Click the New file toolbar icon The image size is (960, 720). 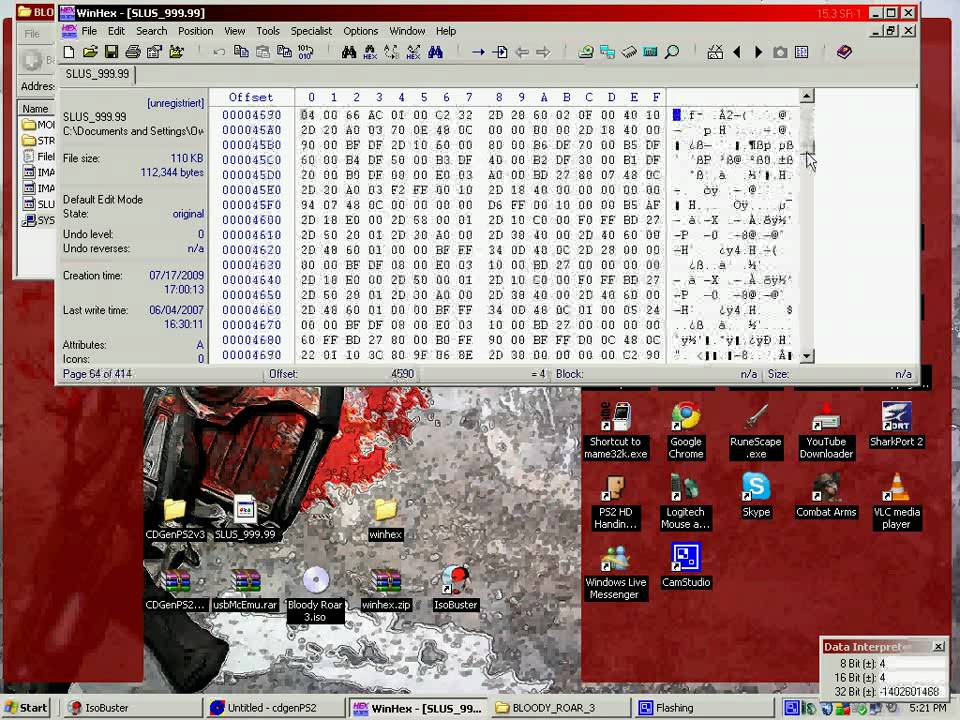[69, 52]
